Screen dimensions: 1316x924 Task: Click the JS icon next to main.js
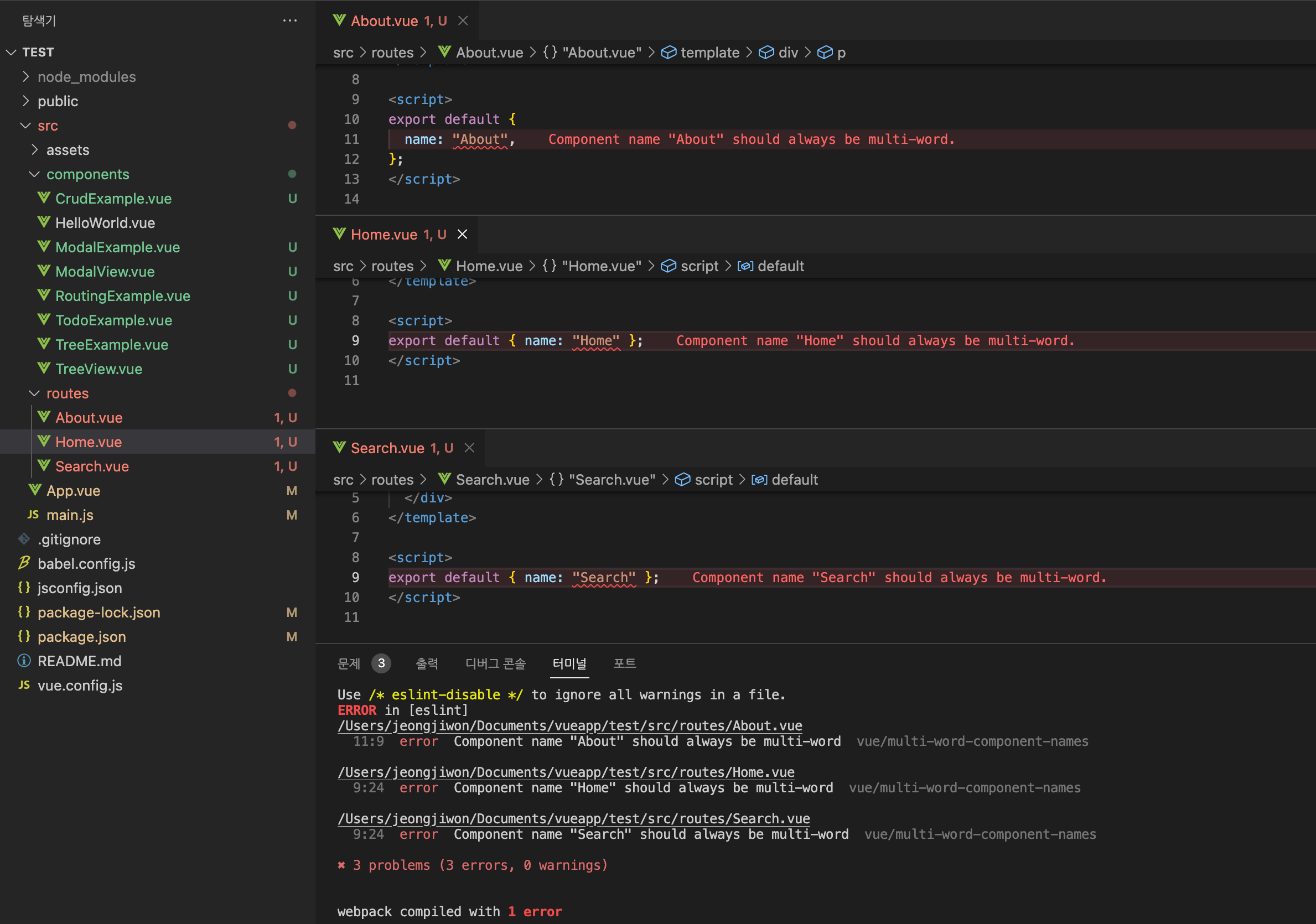click(33, 515)
